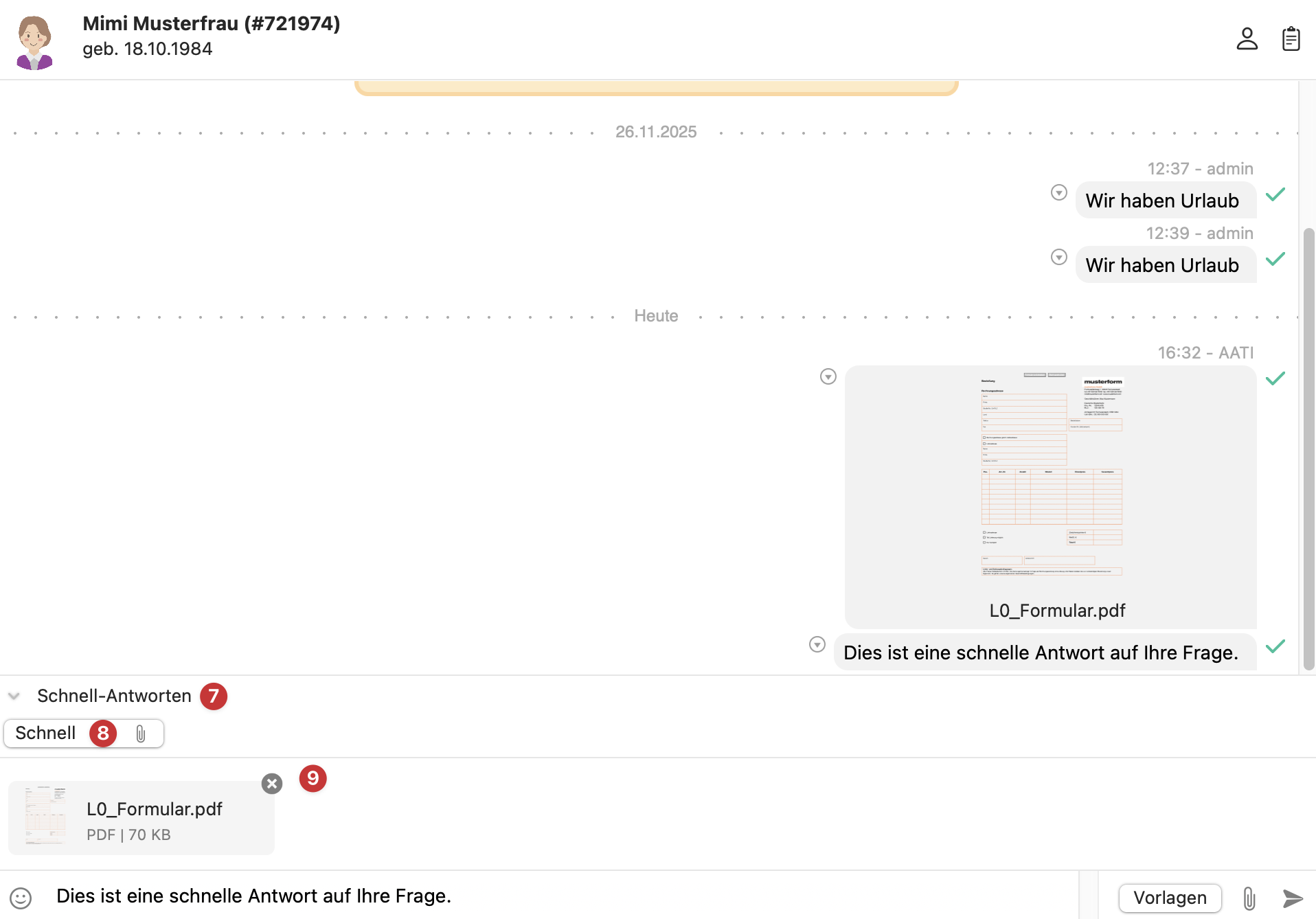This screenshot has height=919, width=1316.
Task: Click the paperclip attach file icon
Action: pyautogui.click(x=1249, y=898)
